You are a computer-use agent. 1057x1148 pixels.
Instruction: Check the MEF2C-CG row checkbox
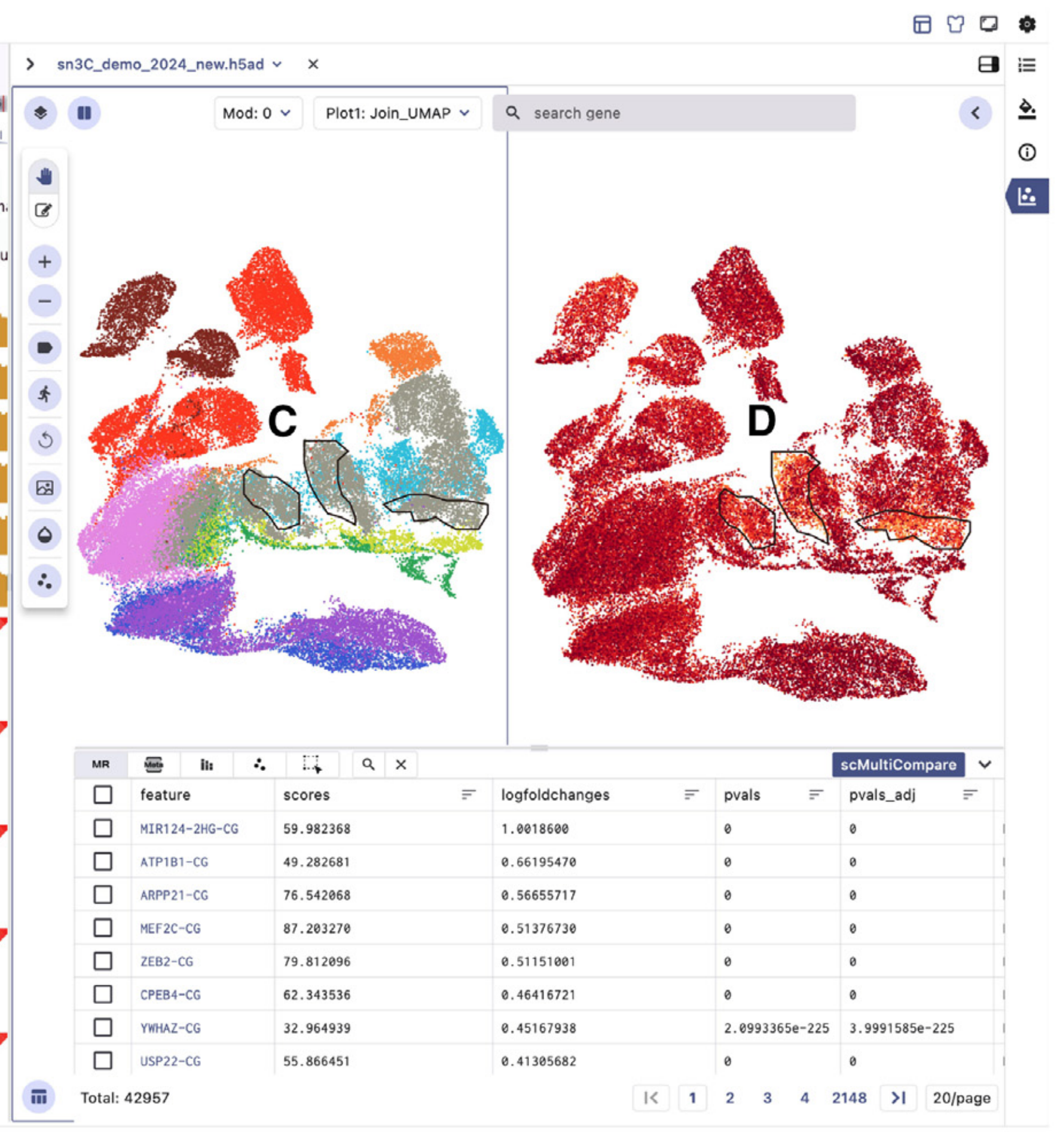coord(103,928)
